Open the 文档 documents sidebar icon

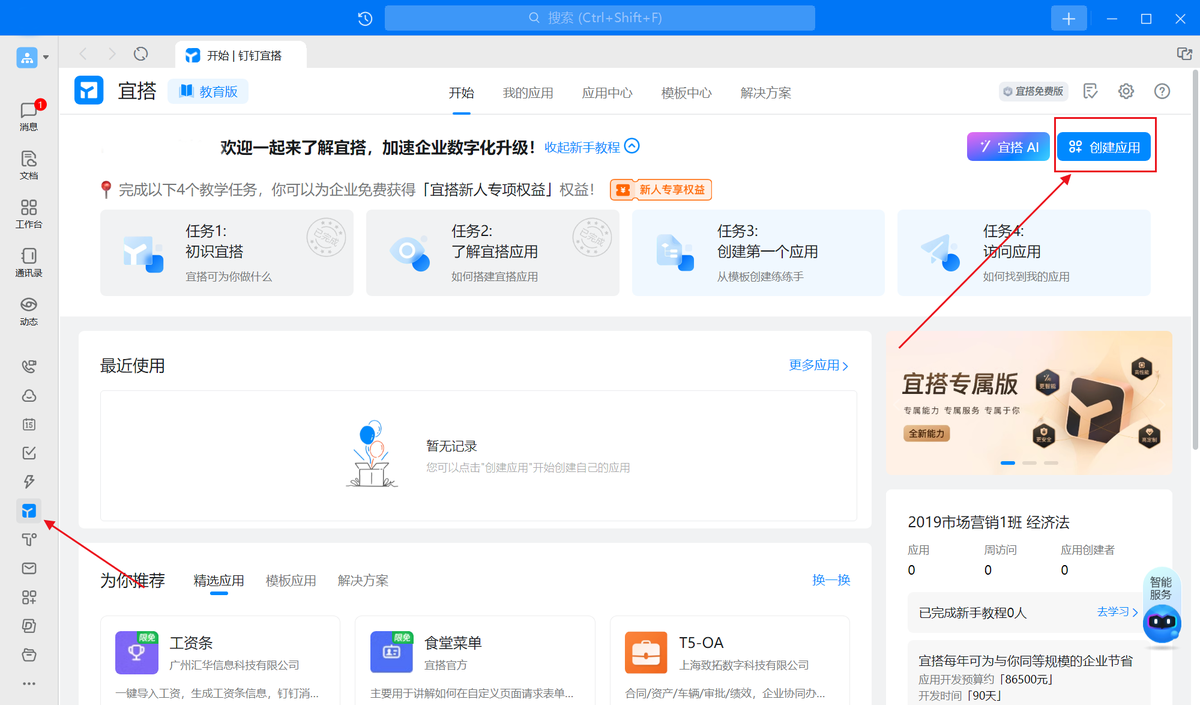29,164
